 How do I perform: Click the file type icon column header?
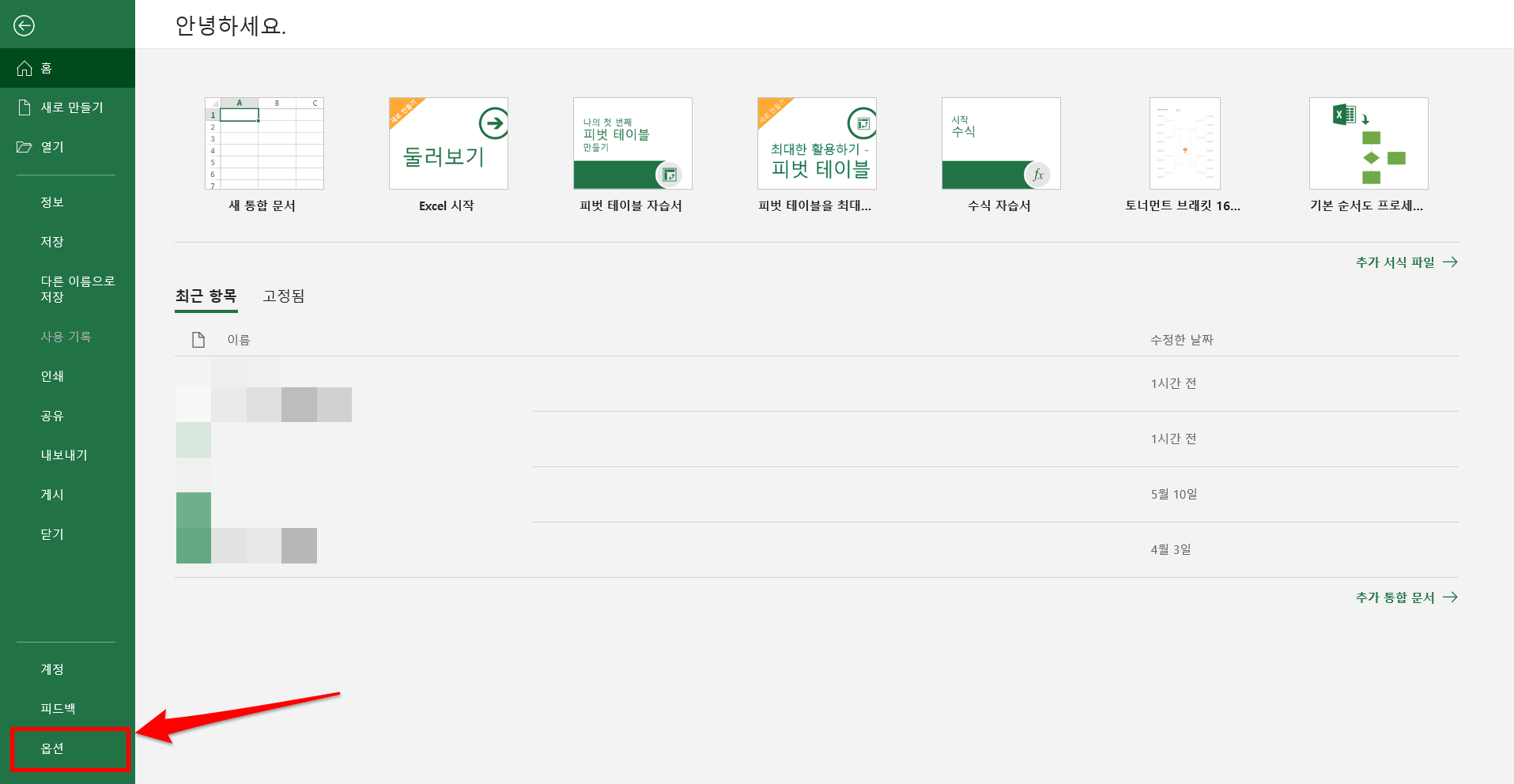tap(198, 340)
